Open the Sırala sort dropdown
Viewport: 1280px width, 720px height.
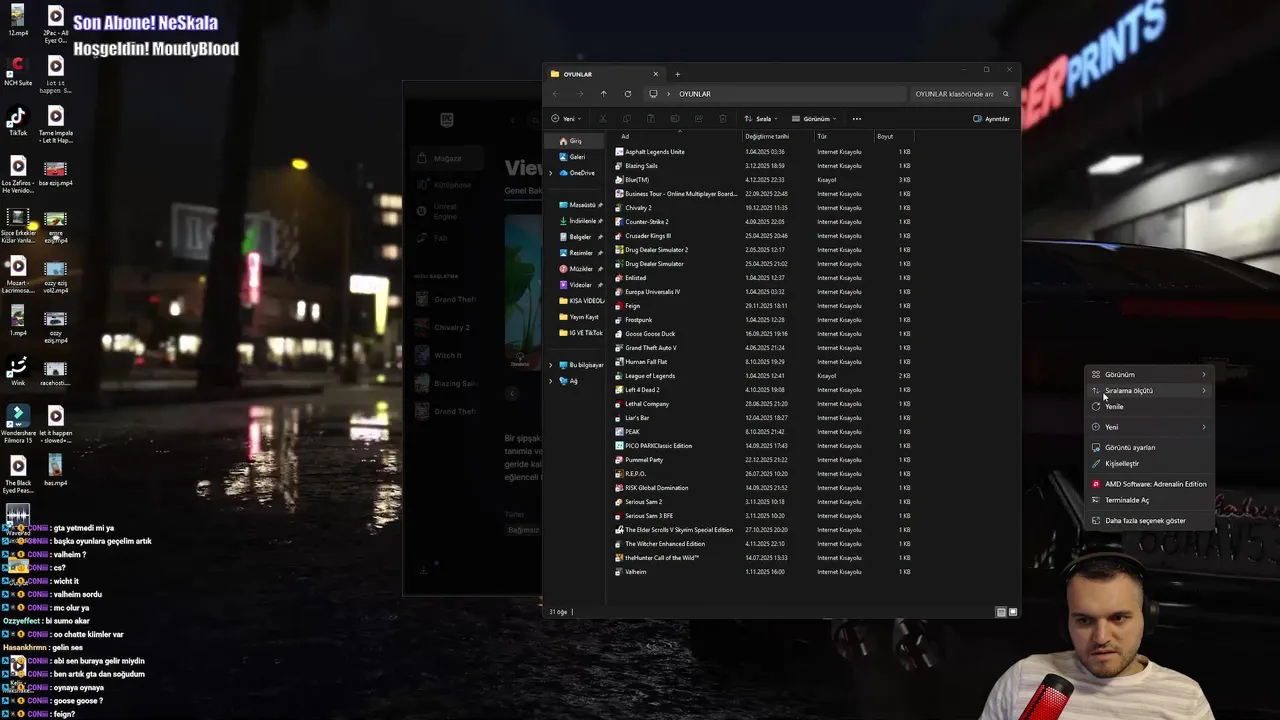point(763,119)
